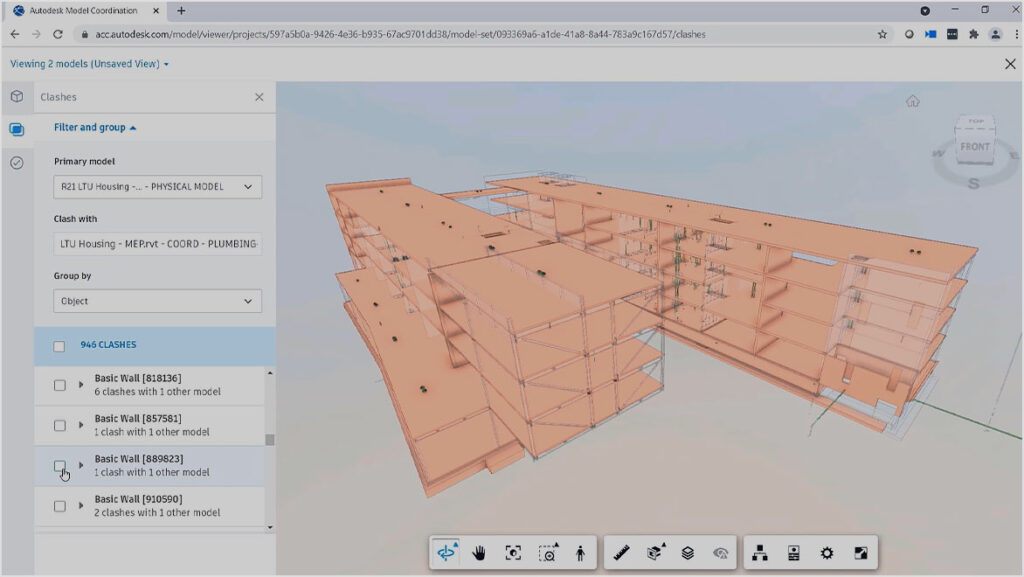Screen dimensions: 1024x577
Task: Select all with 946 CLASHES checkbox
Action: pos(60,346)
